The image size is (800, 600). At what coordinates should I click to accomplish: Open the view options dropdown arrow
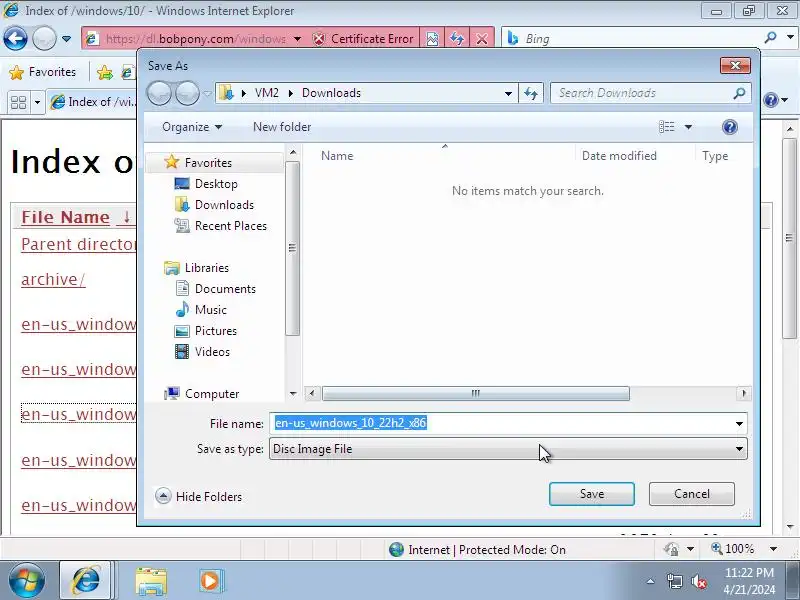pyautogui.click(x=688, y=127)
